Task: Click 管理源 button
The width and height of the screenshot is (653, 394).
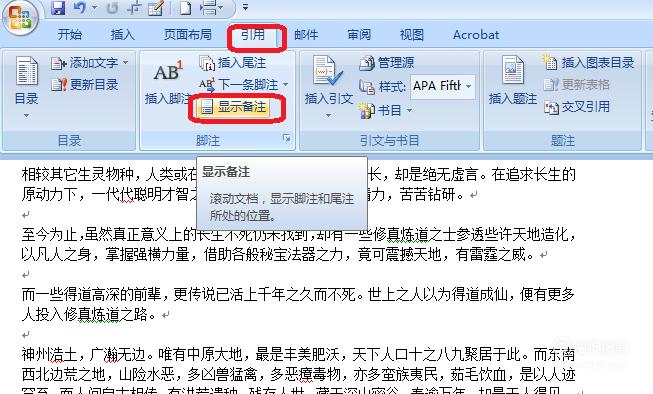Action: 386,63
